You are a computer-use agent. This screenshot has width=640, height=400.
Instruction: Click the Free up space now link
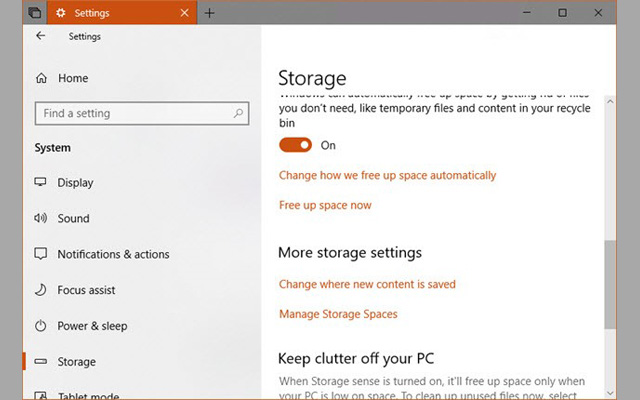coord(325,205)
